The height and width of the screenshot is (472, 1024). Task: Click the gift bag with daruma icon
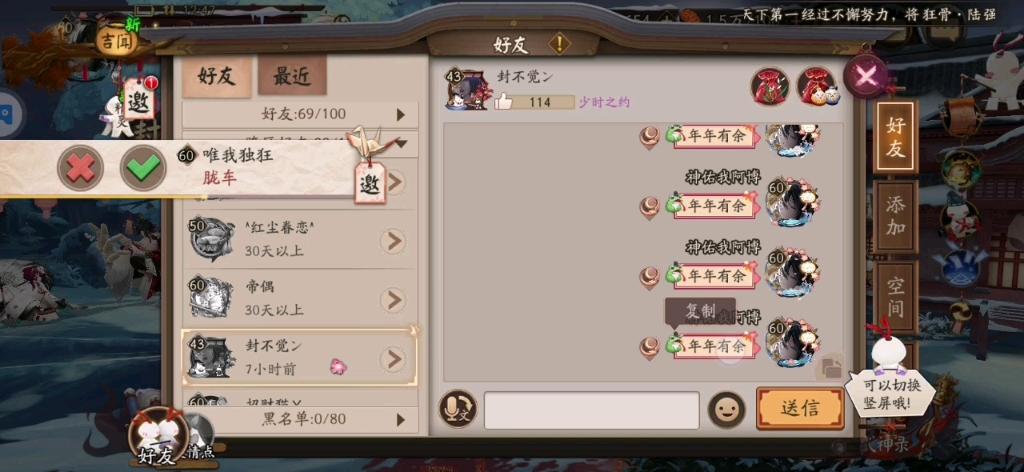click(818, 86)
